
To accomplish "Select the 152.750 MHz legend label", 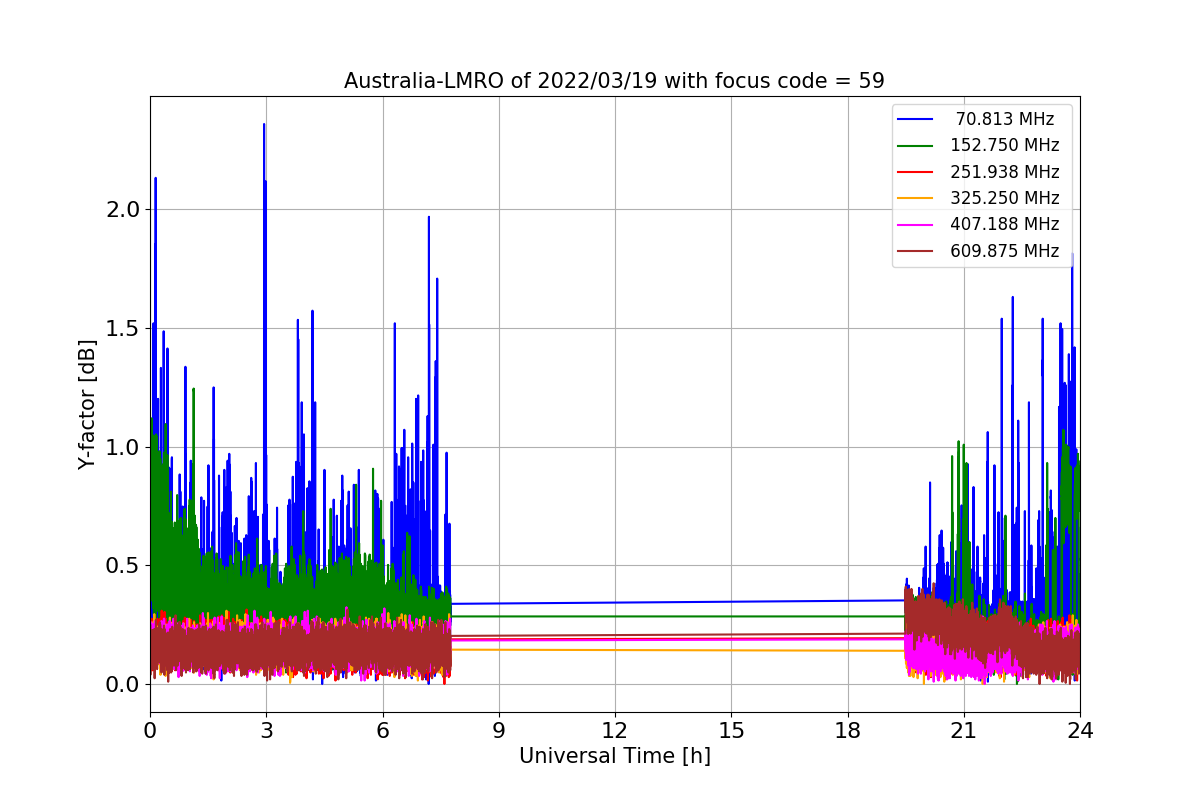I will pyautogui.click(x=1005, y=145).
